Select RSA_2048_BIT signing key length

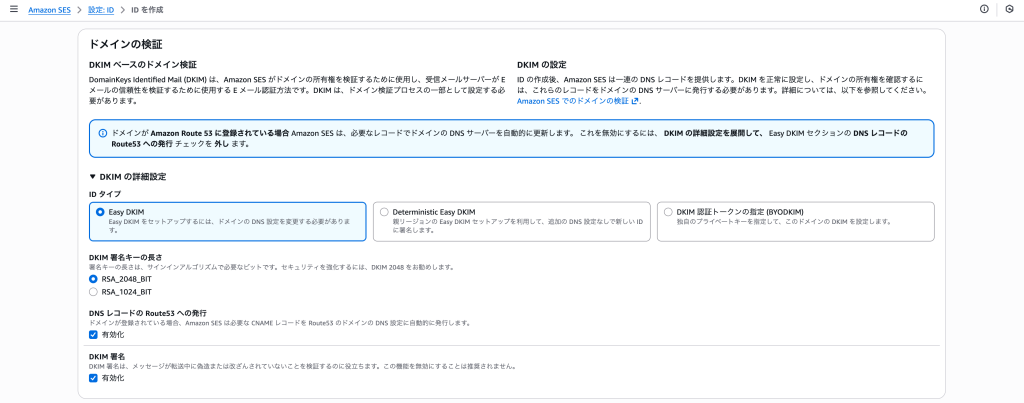(95, 279)
